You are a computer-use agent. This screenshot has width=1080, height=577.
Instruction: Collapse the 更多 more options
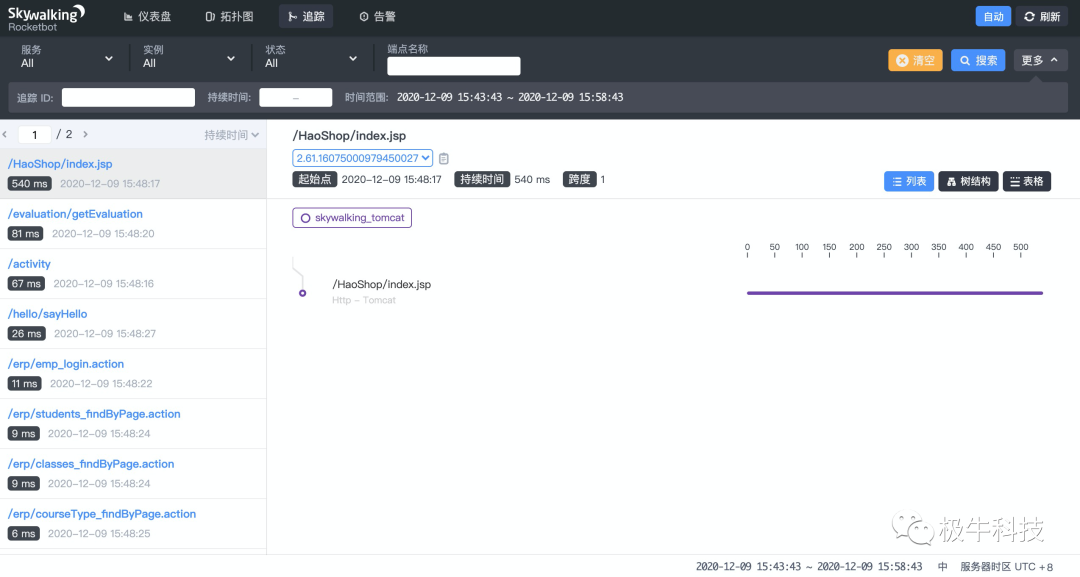pos(1040,61)
